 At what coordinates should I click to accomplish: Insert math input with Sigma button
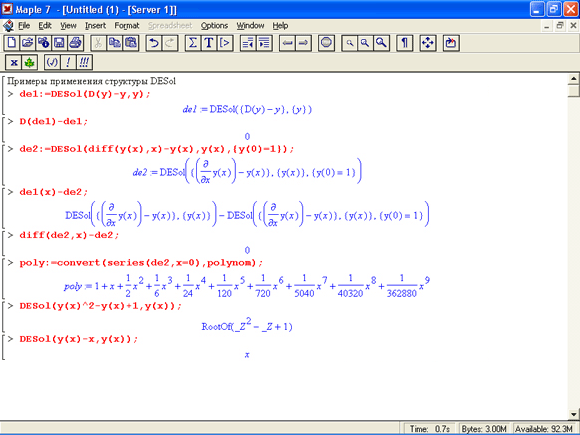coord(193,43)
